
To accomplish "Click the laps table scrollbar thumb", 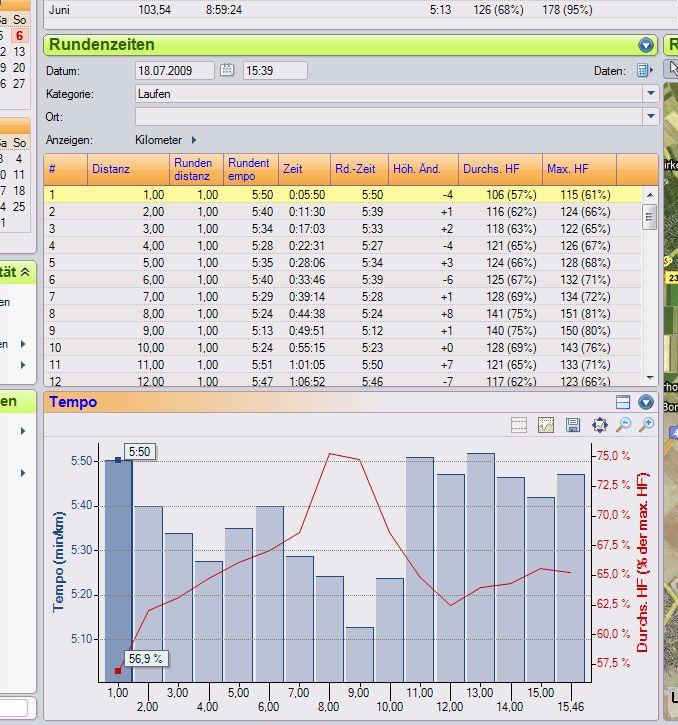I will [x=650, y=216].
